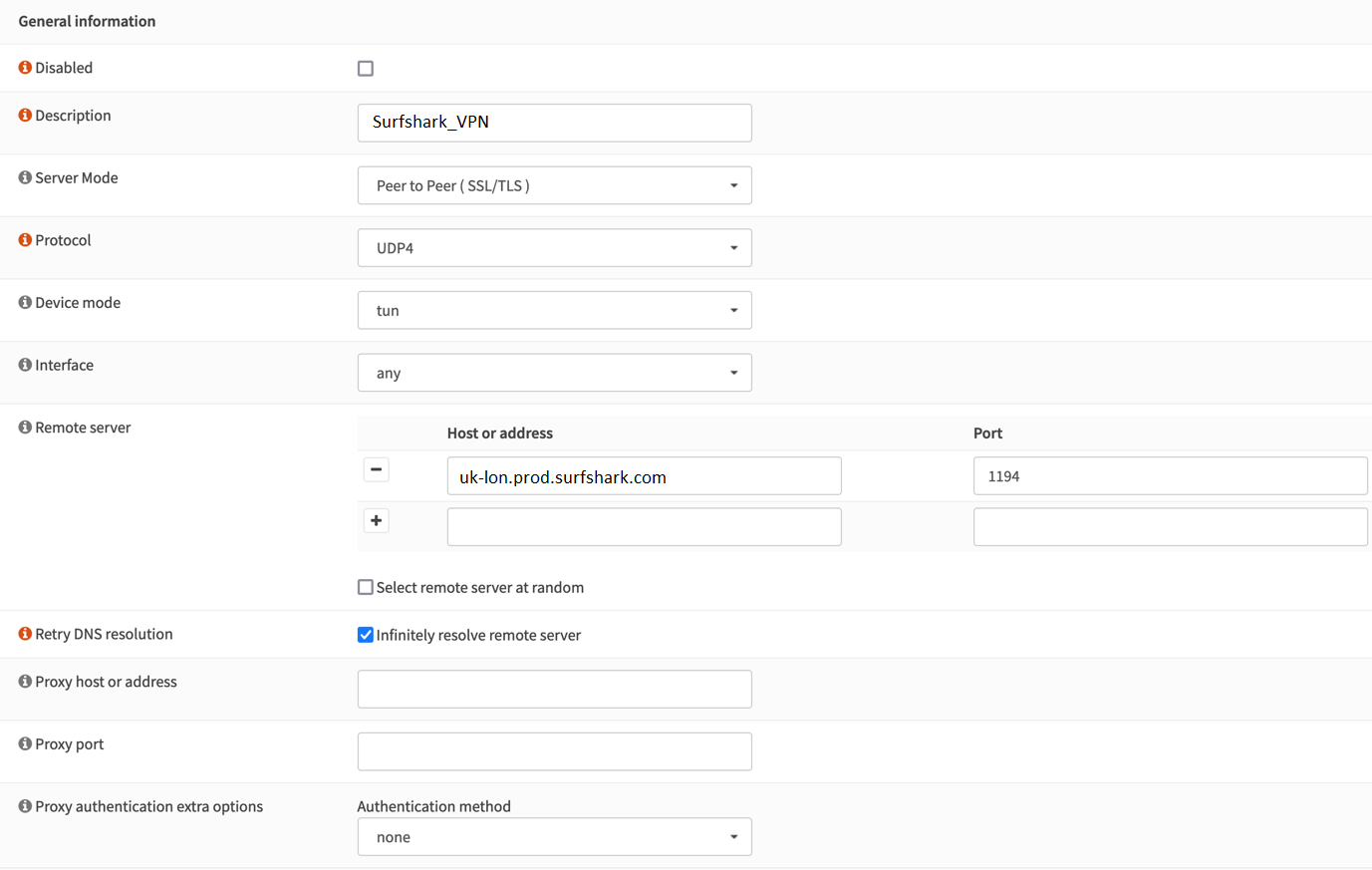Screen dimensions: 1372x870
Task: Open the Device mode dropdown showing tun
Action: tap(554, 311)
